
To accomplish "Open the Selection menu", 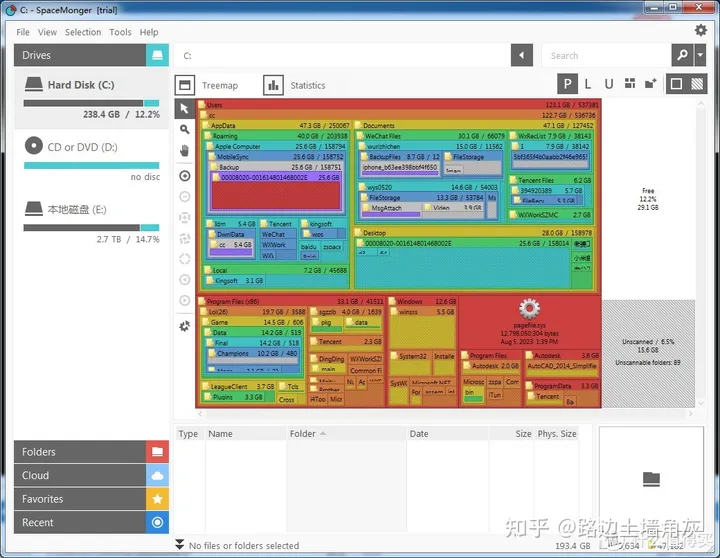I will [83, 32].
